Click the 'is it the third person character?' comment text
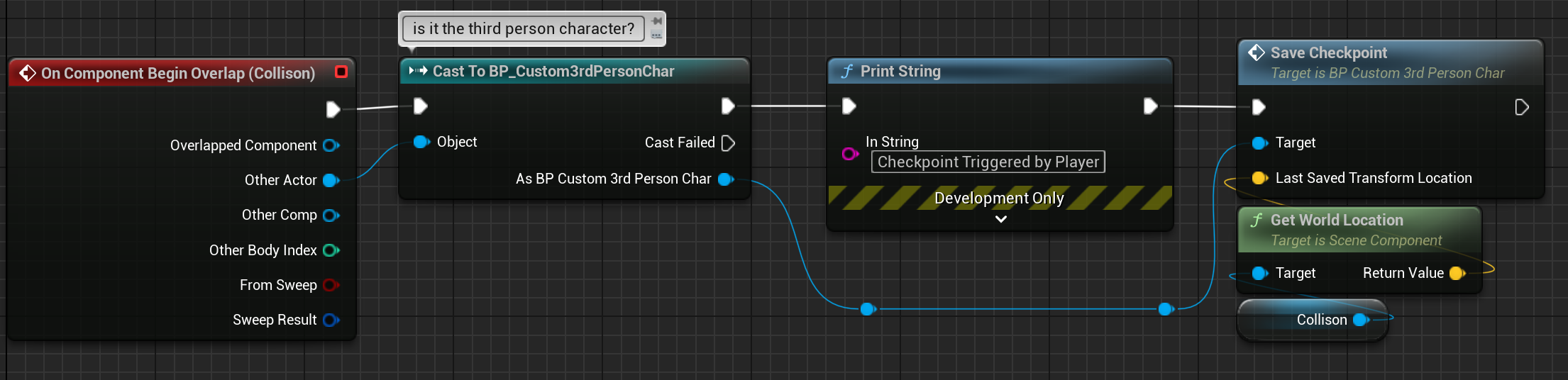1568x380 pixels. point(524,28)
